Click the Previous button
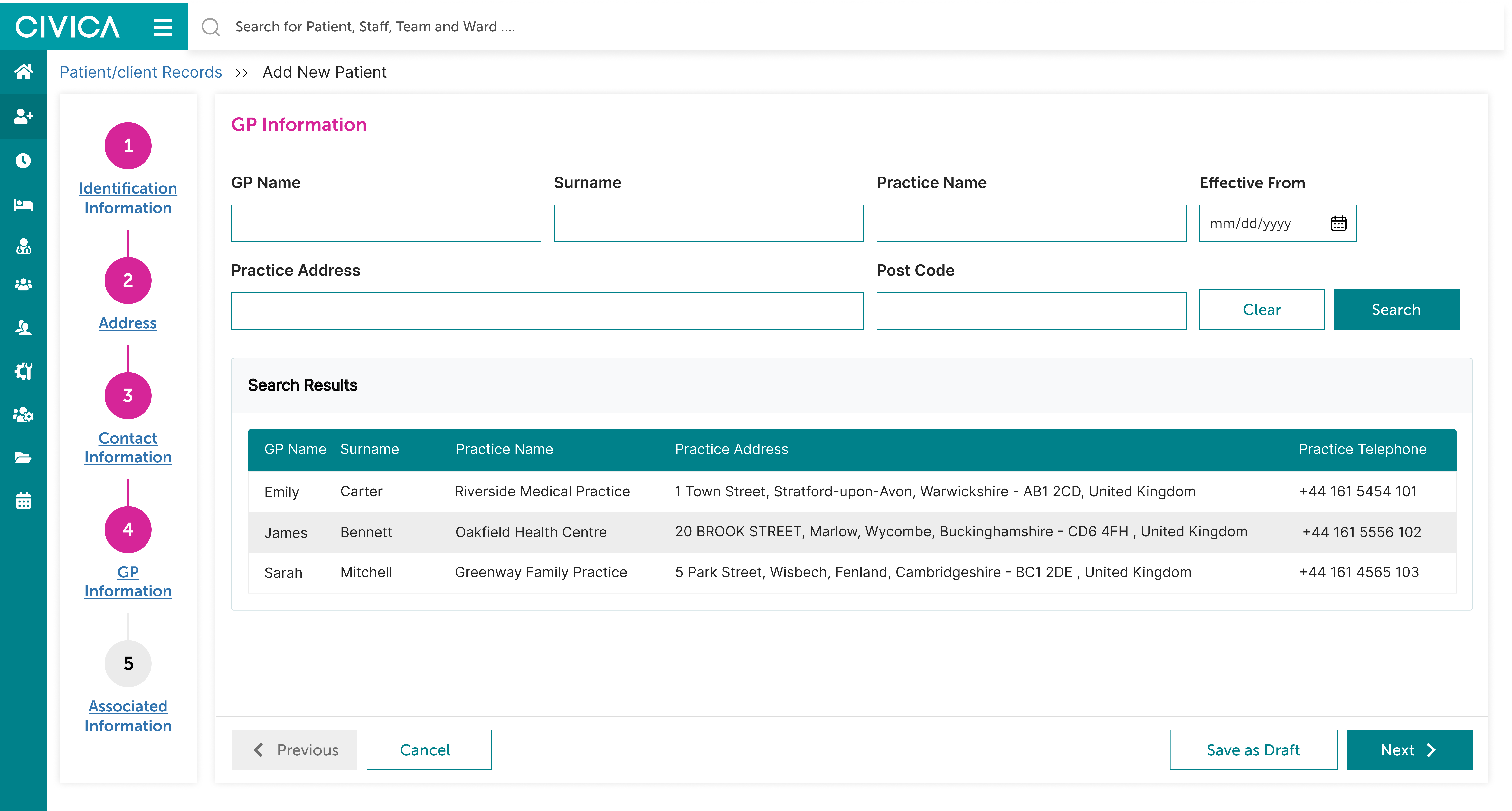Image resolution: width=1512 pixels, height=811 pixels. [x=295, y=750]
